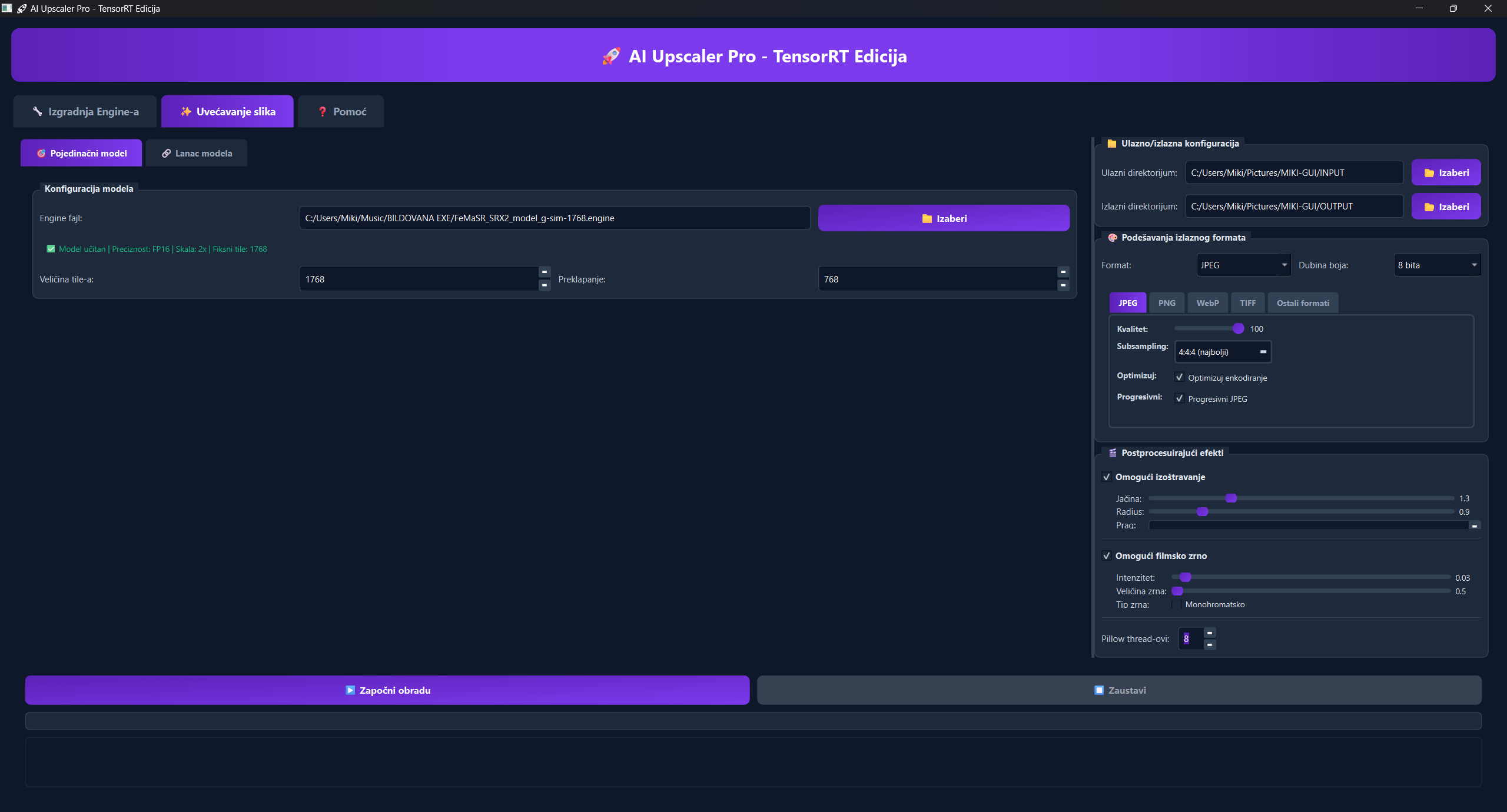Viewport: 1507px width, 812px height.
Task: Click the green checkmark model status icon
Action: [x=51, y=249]
